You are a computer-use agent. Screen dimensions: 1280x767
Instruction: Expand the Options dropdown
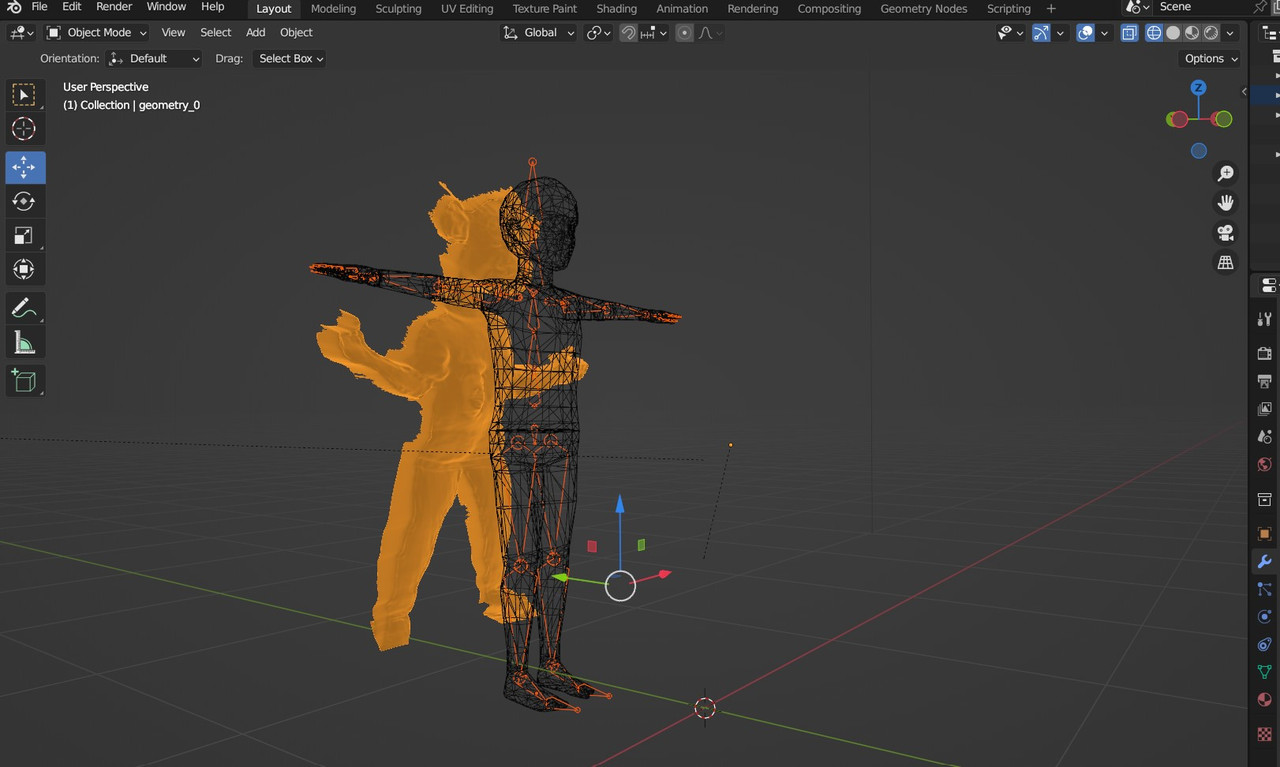tap(1211, 59)
